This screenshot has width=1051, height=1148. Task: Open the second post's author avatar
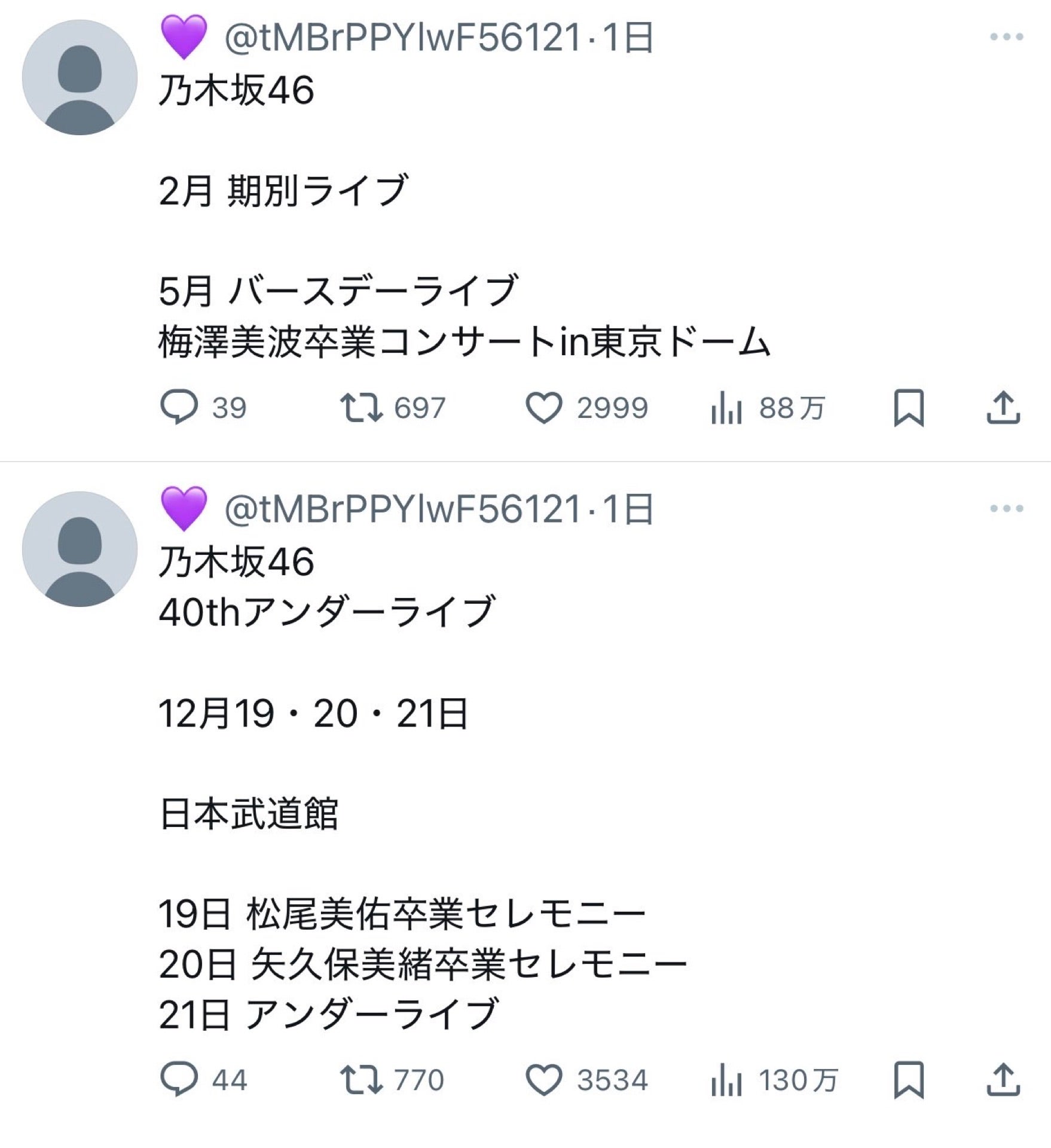[80, 549]
